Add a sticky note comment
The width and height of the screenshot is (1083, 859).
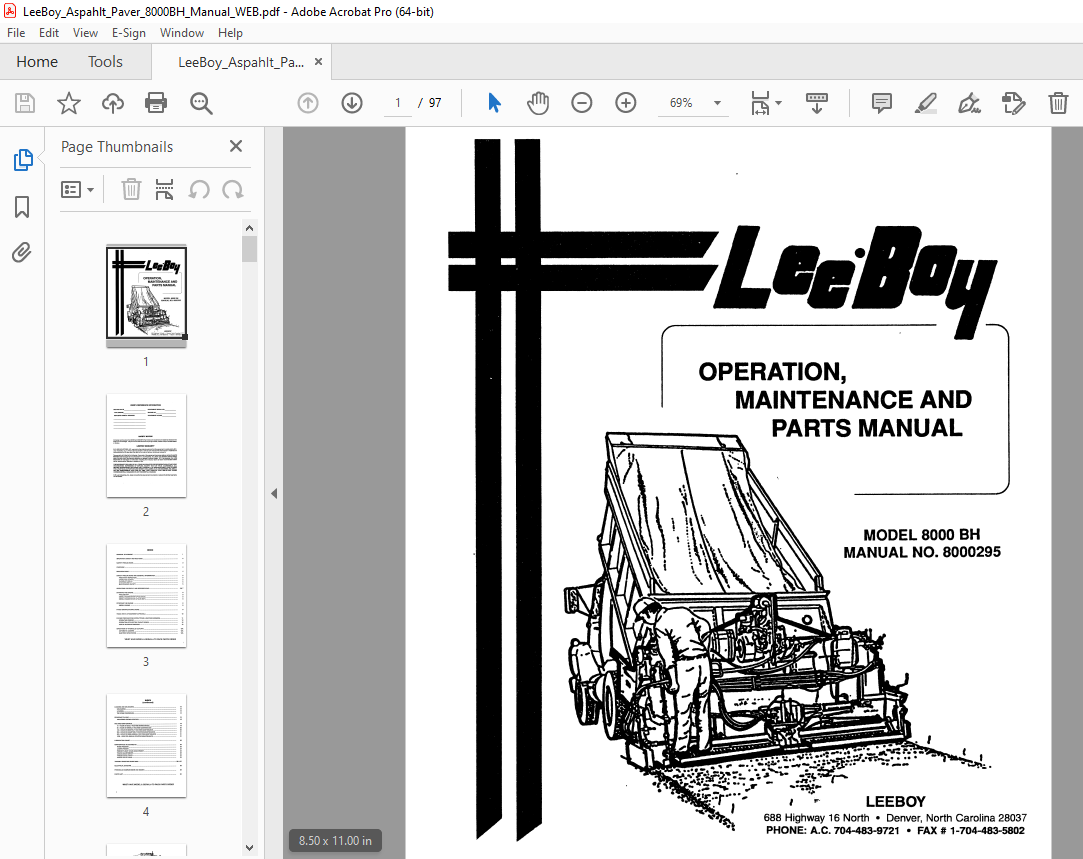[x=881, y=104]
